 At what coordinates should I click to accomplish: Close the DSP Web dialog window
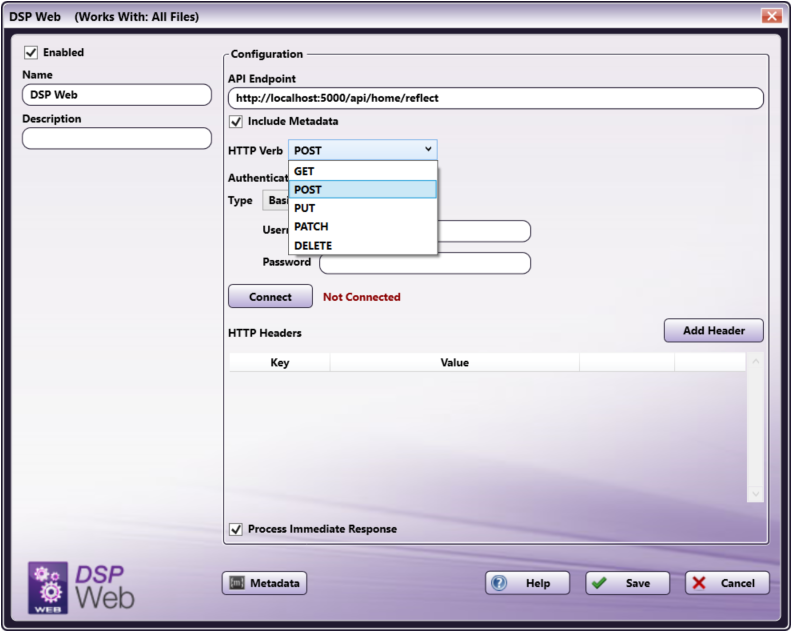(x=770, y=15)
